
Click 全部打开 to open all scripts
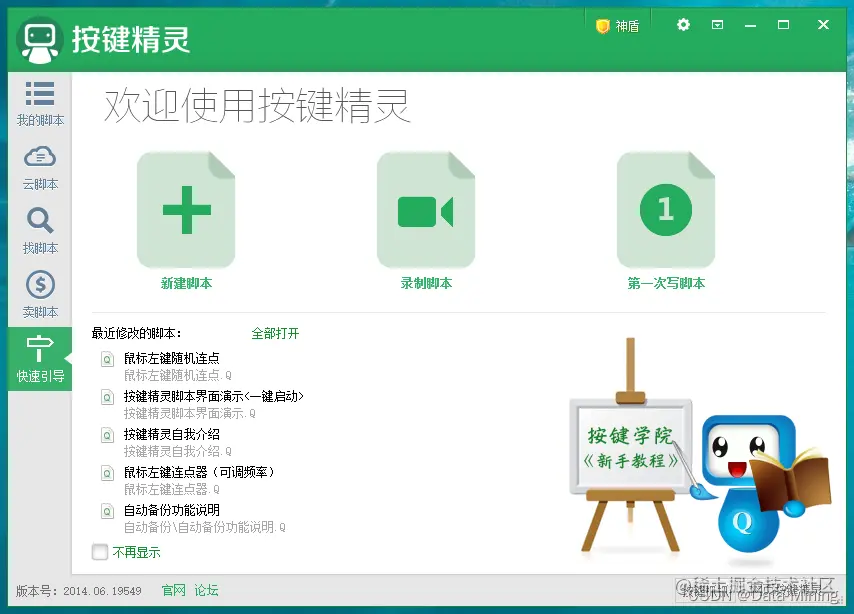(x=275, y=333)
